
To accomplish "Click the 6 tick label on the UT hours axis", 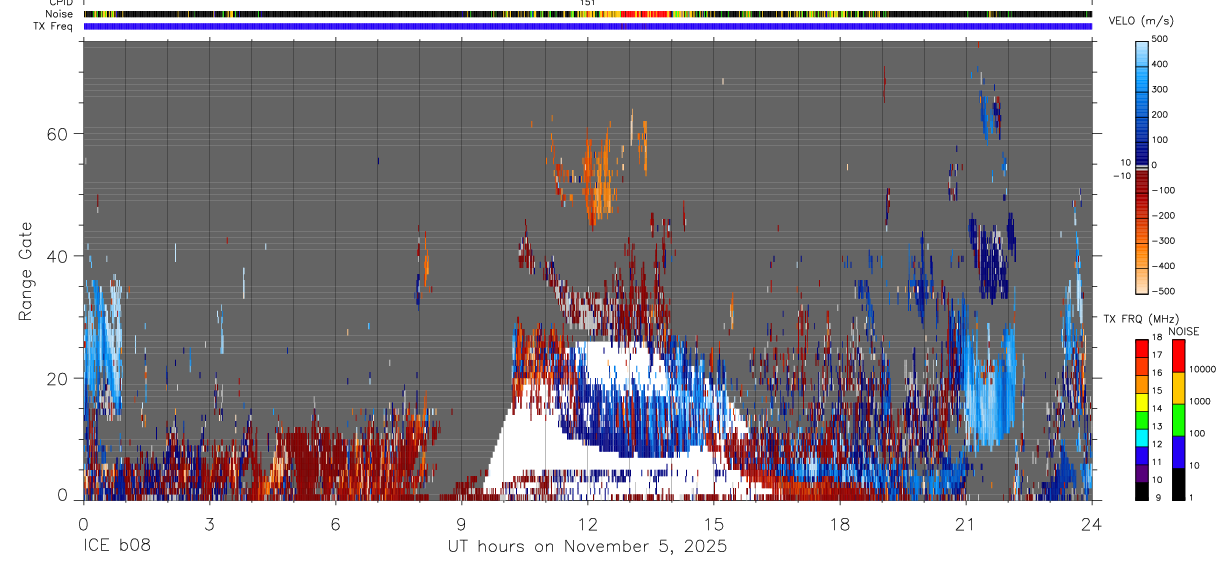I will [335, 524].
